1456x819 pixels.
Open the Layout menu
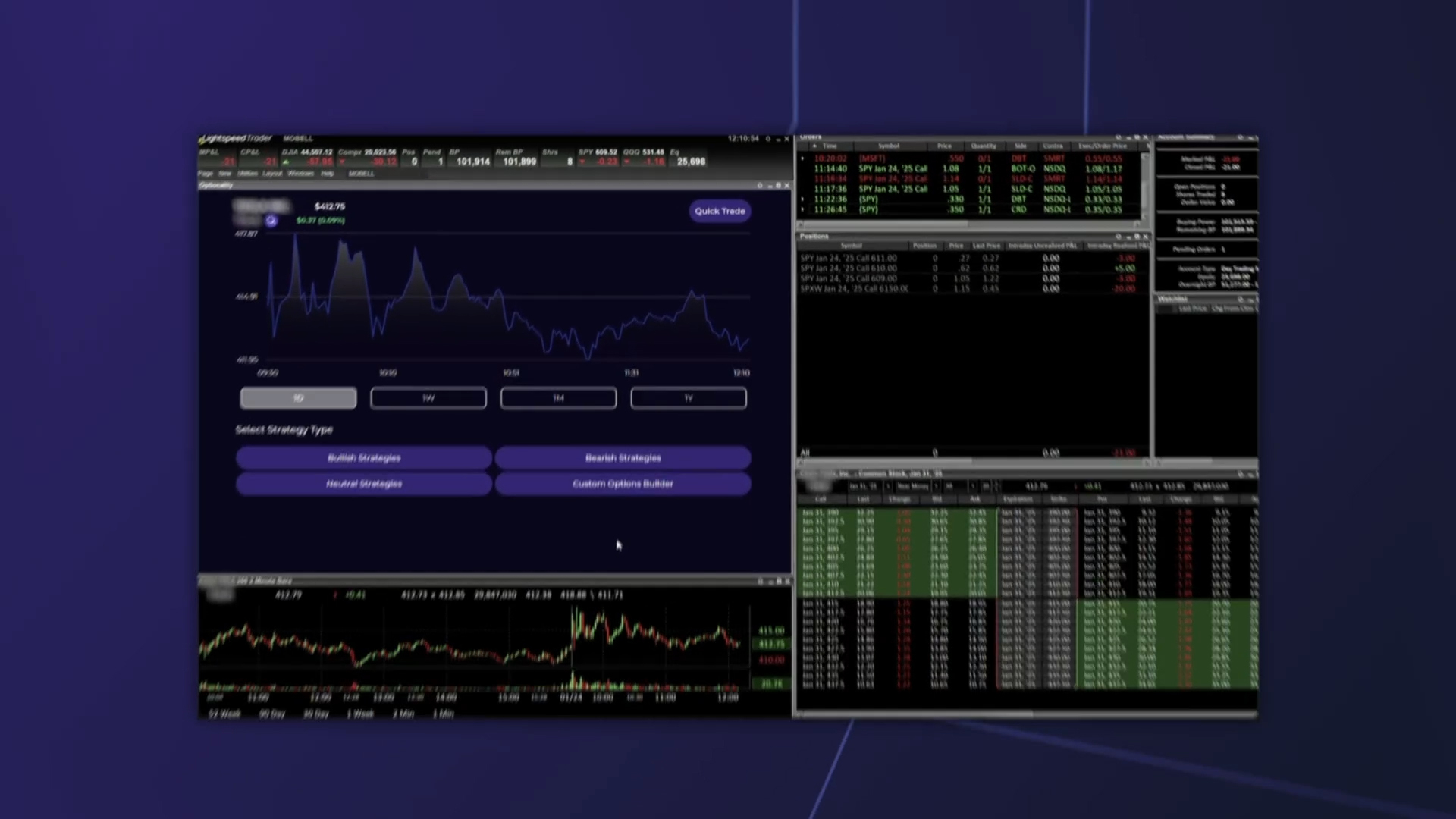[271, 174]
